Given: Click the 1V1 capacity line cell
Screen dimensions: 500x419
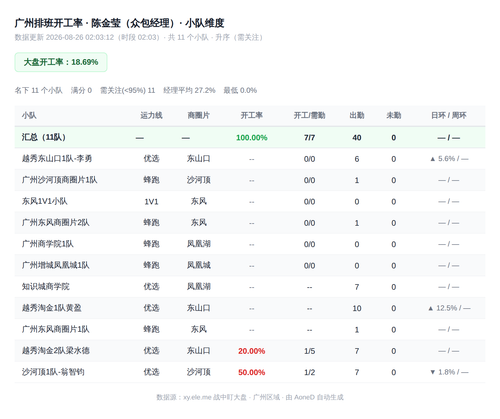Looking at the screenshot, I should (151, 202).
